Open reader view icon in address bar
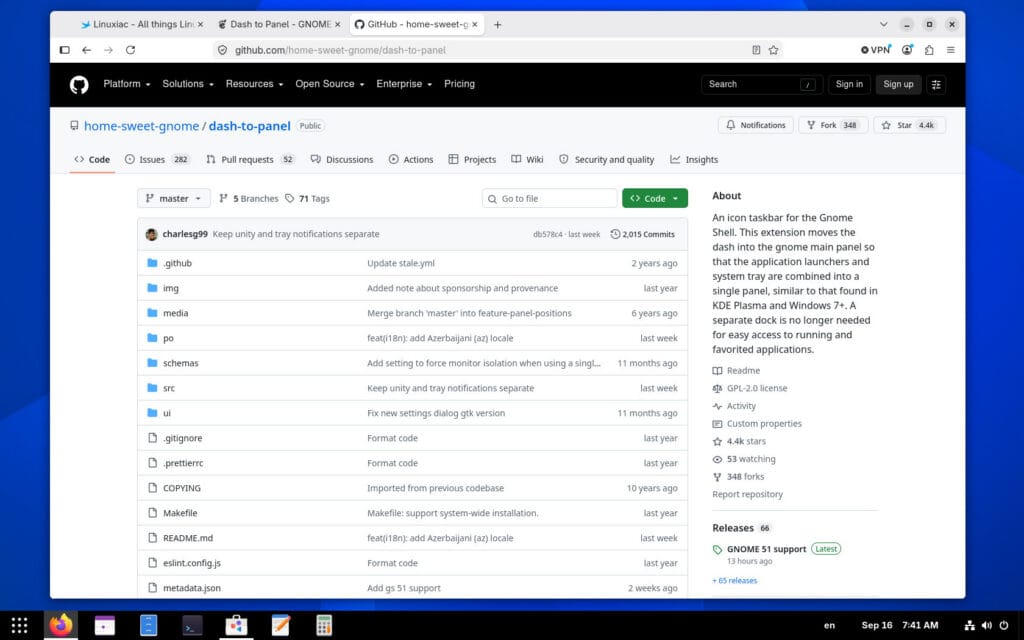1024x640 pixels. [756, 50]
